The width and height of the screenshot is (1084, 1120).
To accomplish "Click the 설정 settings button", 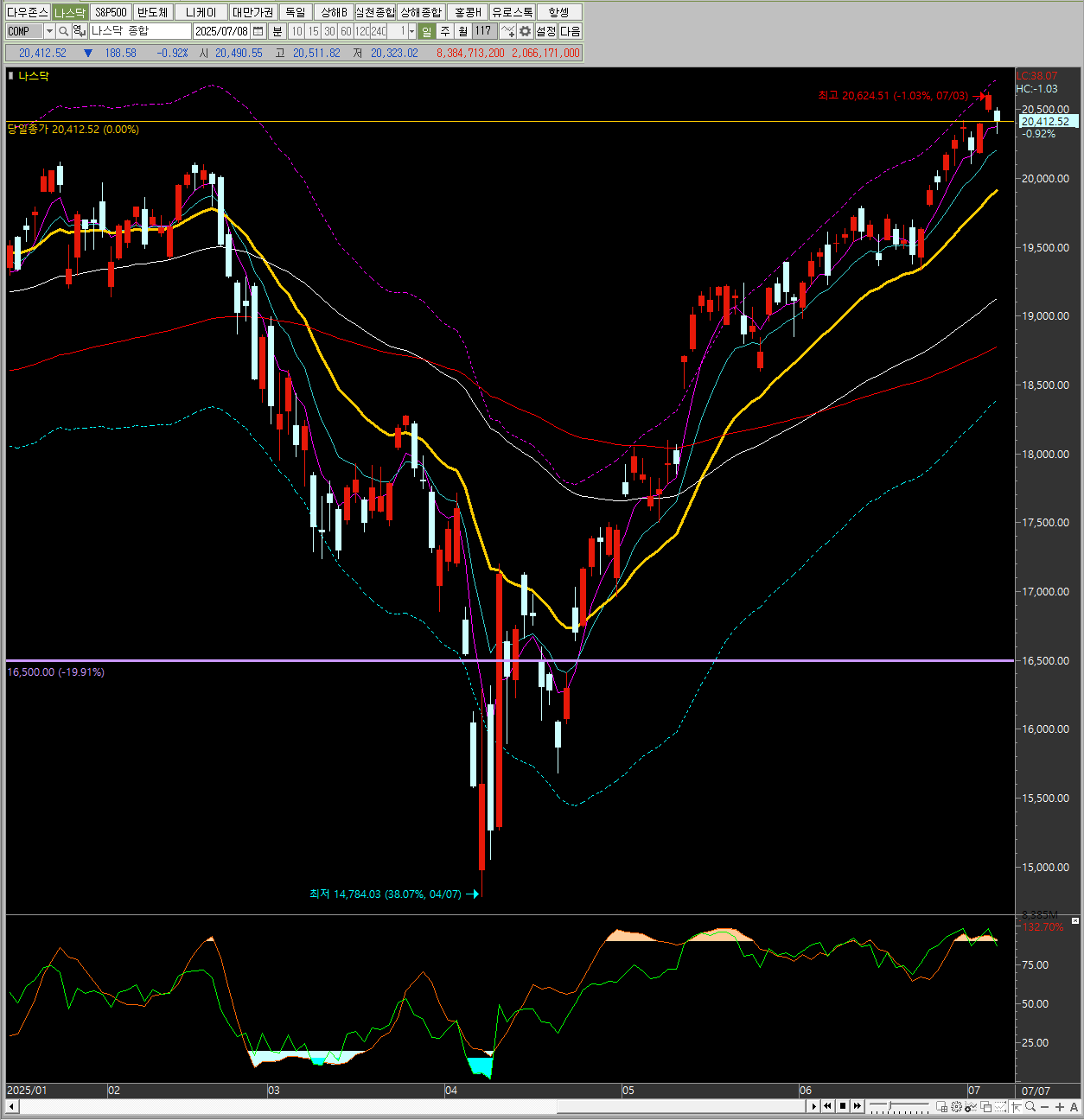I will click(x=545, y=31).
